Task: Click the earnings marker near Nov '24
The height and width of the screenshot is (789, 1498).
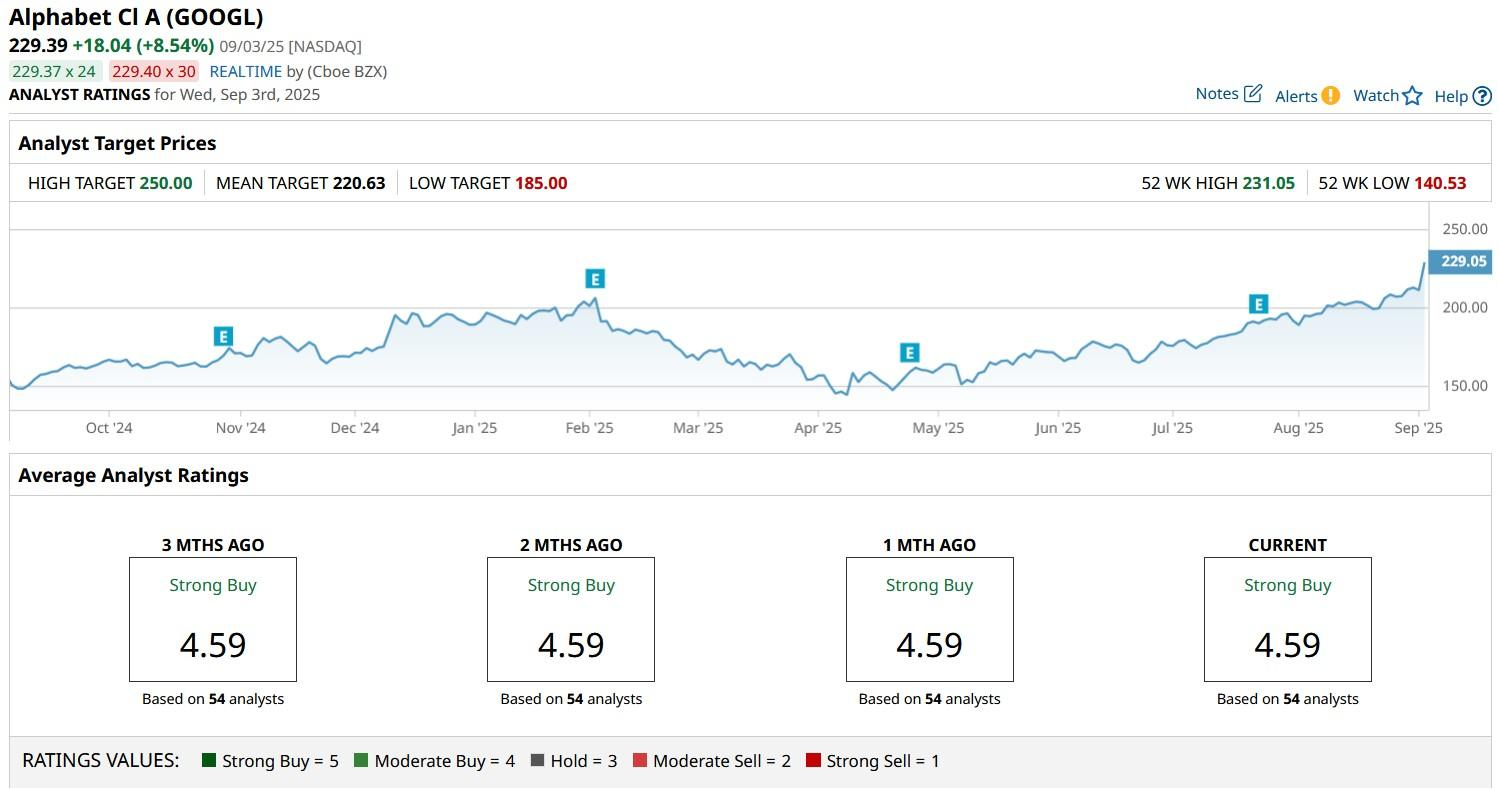Action: click(x=223, y=337)
